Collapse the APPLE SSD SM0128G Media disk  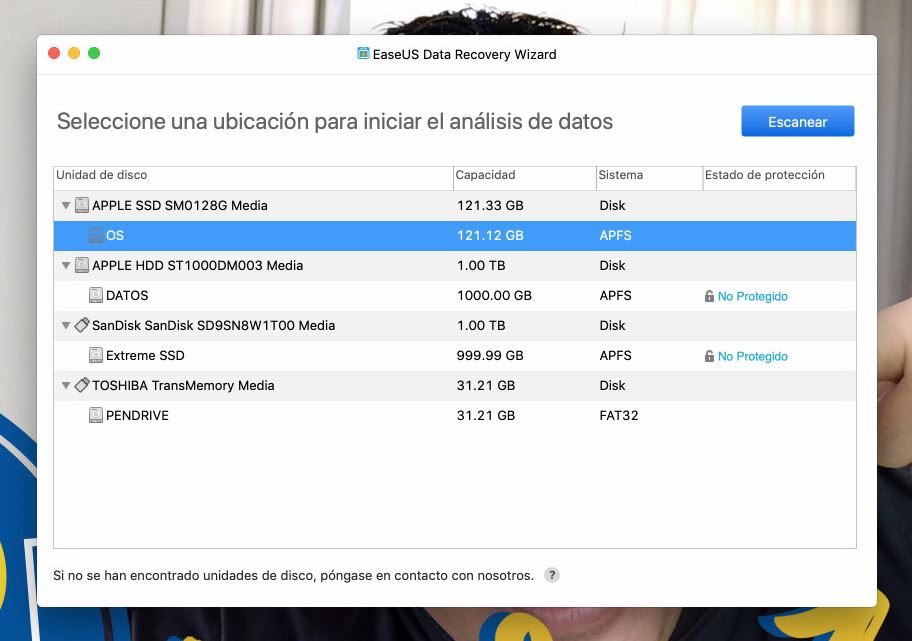66,205
